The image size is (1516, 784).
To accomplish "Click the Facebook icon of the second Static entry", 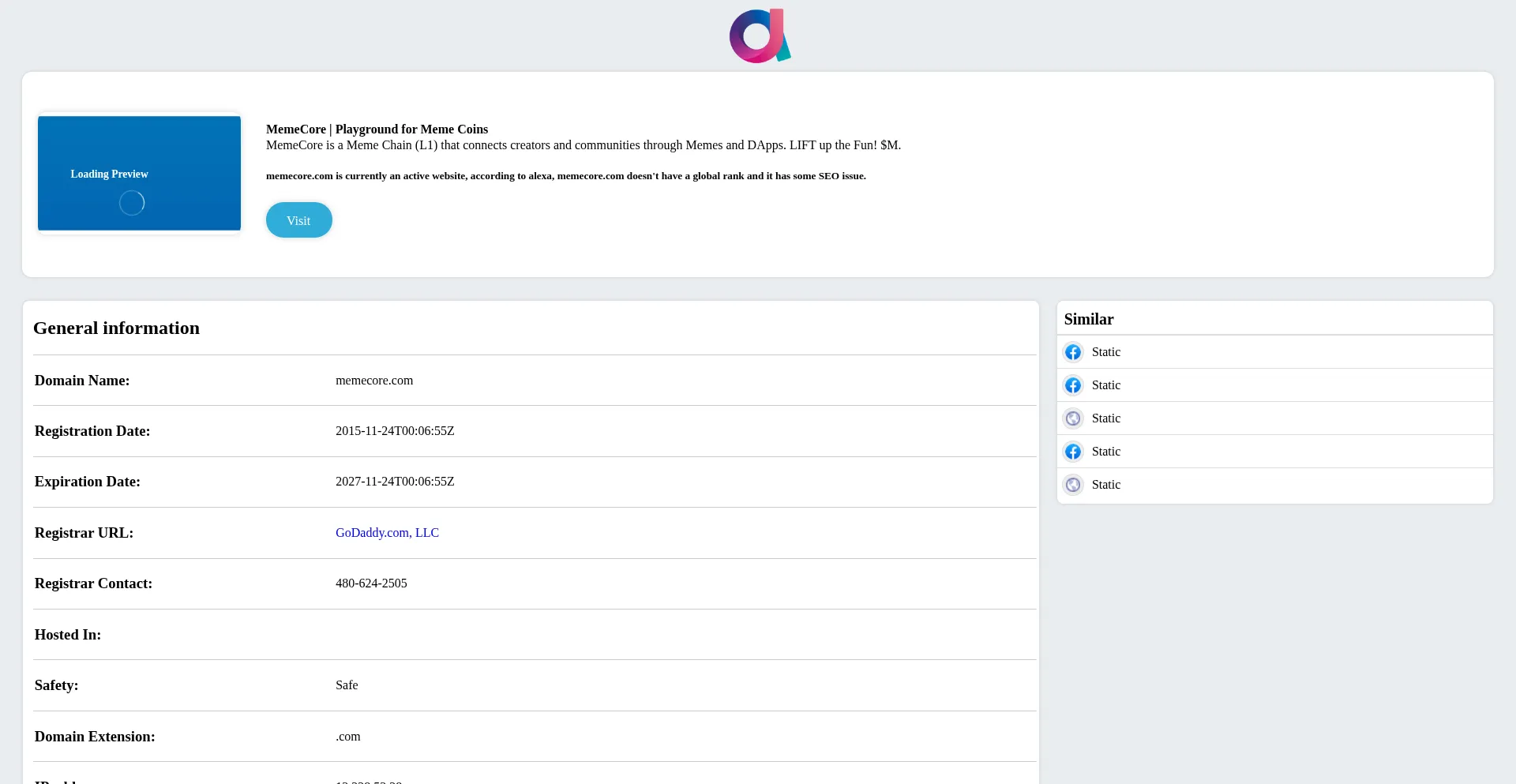I will [1073, 385].
